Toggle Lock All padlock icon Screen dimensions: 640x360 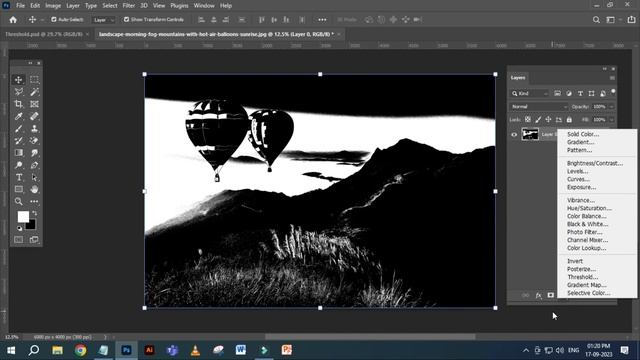569,120
